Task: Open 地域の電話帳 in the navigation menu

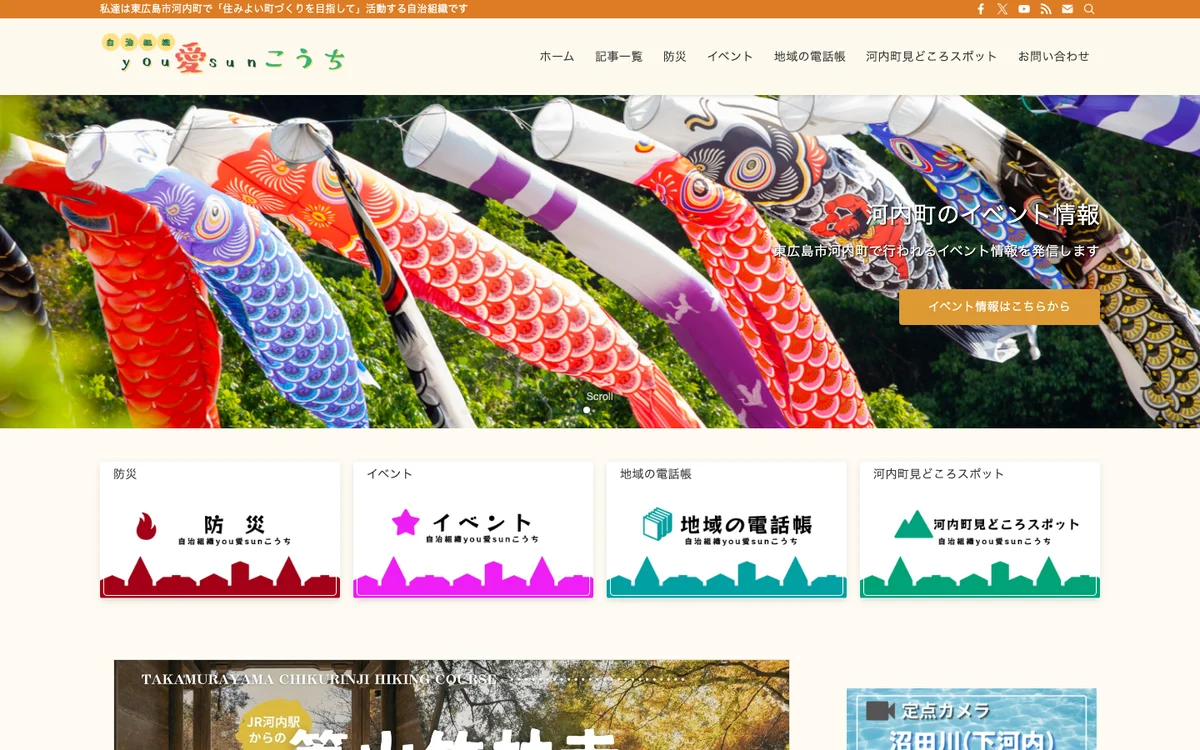Action: 810,56
